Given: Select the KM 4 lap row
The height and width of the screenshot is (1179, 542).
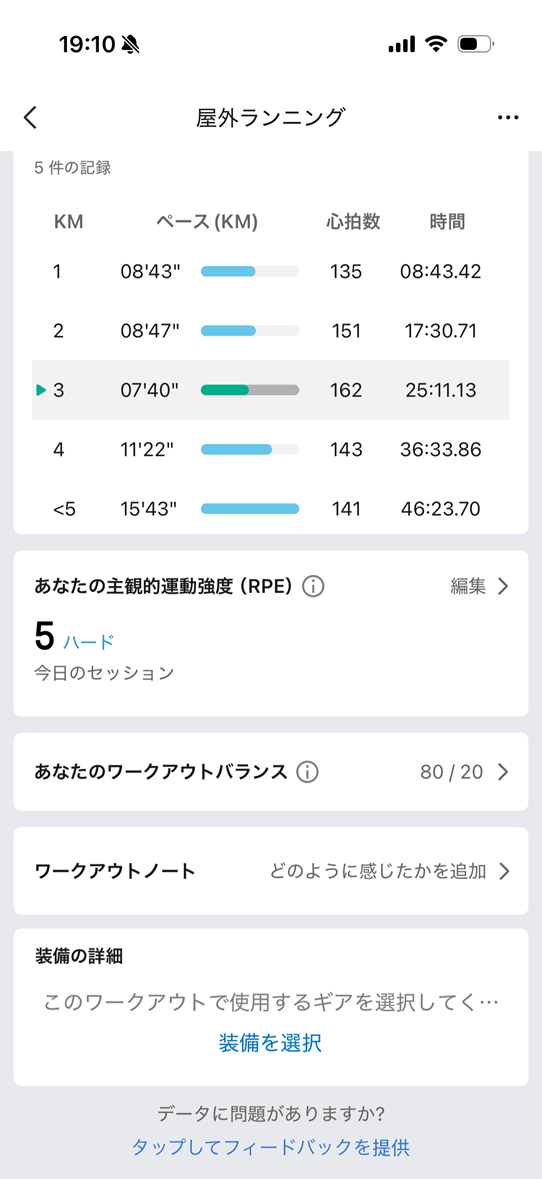Looking at the screenshot, I should tap(271, 450).
